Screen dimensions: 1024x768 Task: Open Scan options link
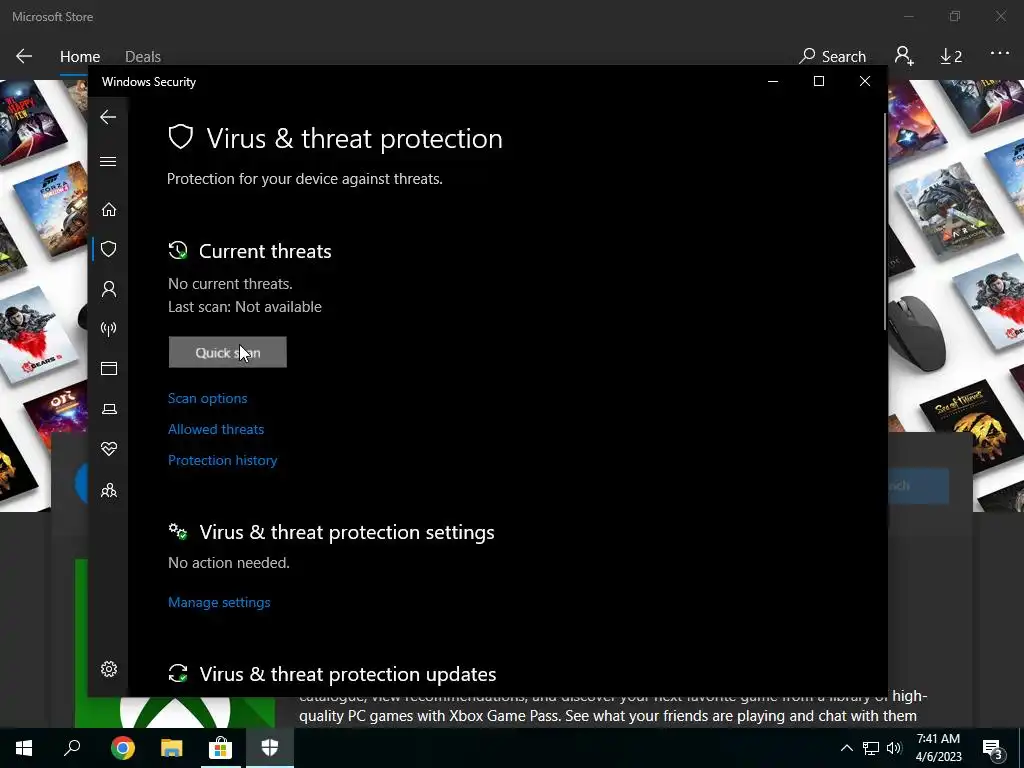208,398
